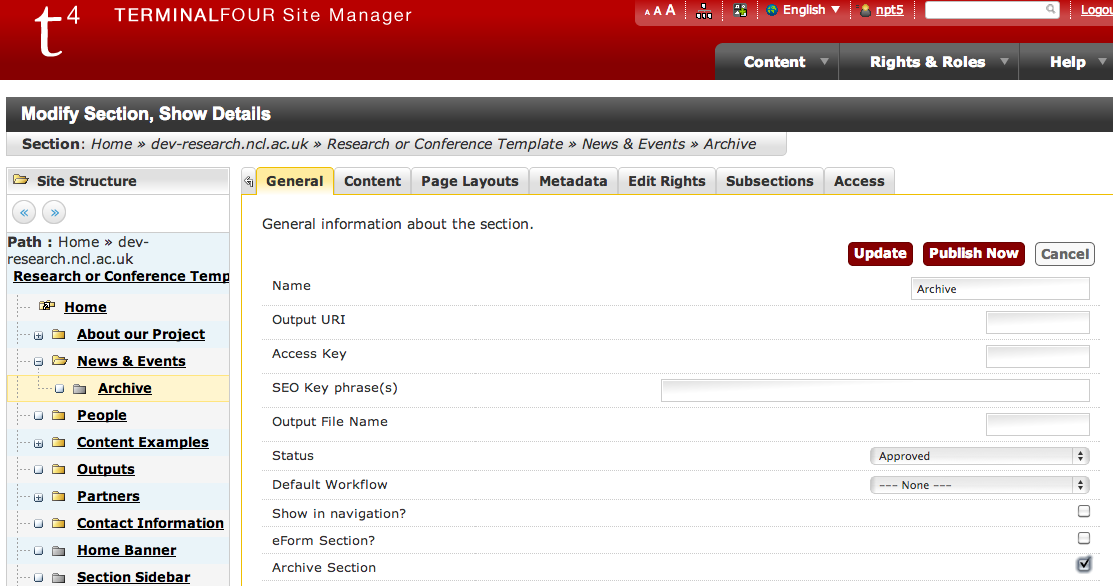Click the user profile icon beside npt5

click(866, 11)
